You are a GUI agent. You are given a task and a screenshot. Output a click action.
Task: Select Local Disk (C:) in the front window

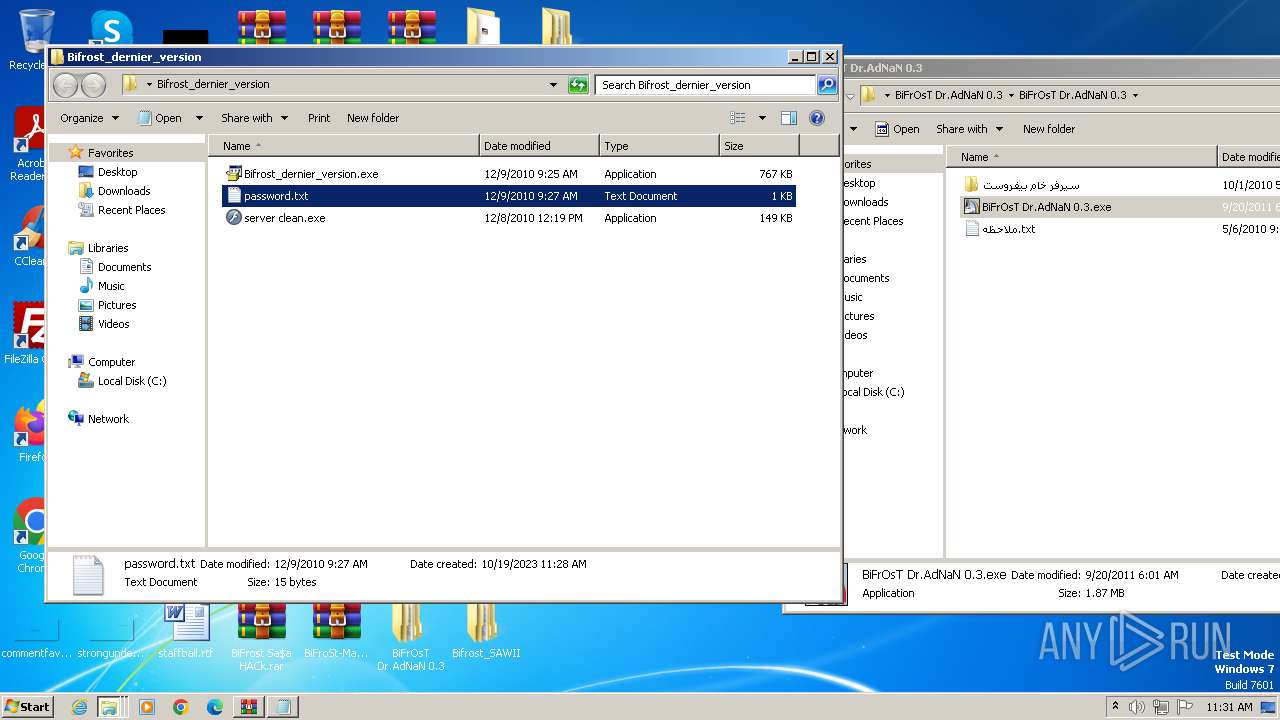131,381
